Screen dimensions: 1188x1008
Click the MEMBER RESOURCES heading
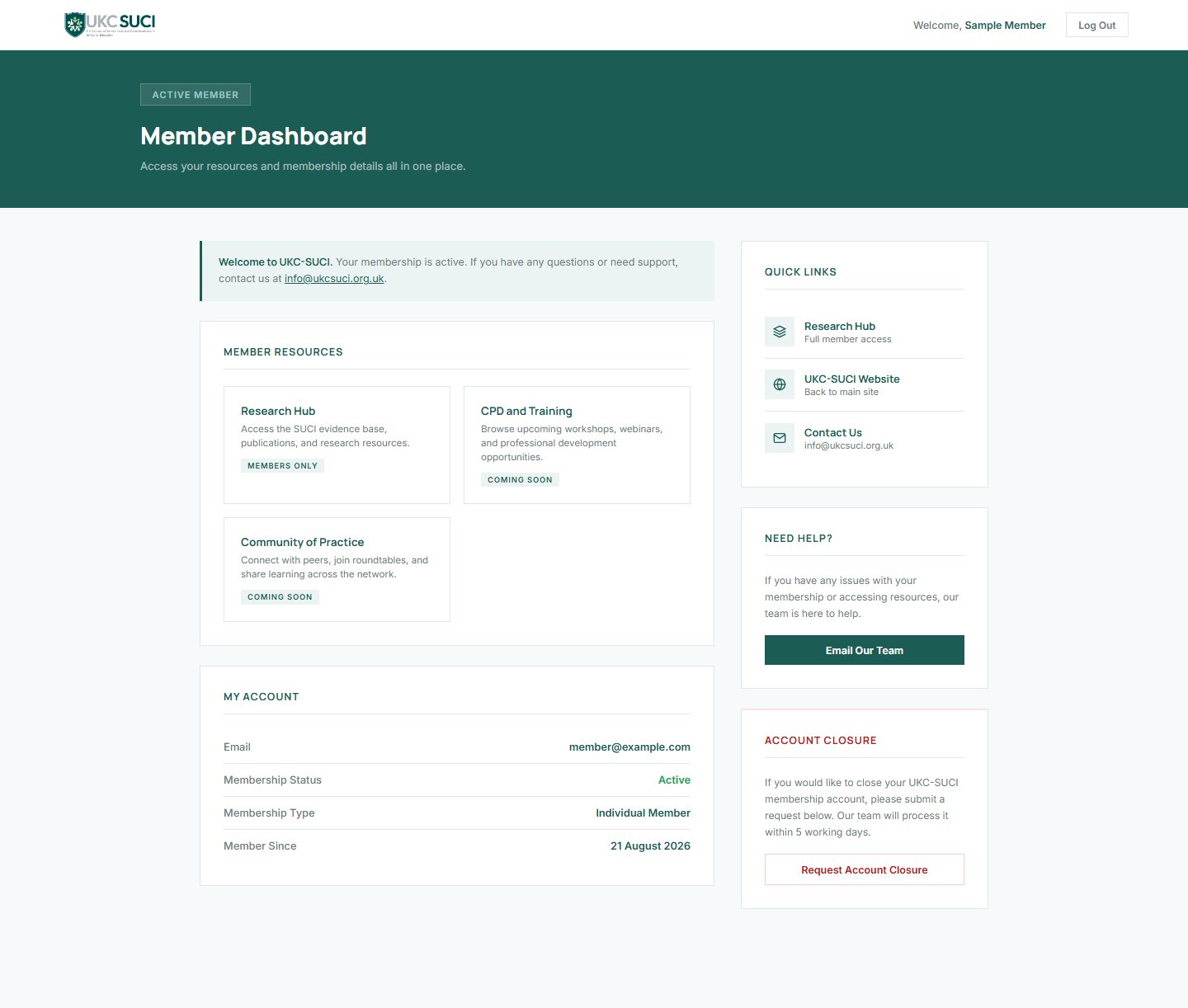tap(283, 352)
